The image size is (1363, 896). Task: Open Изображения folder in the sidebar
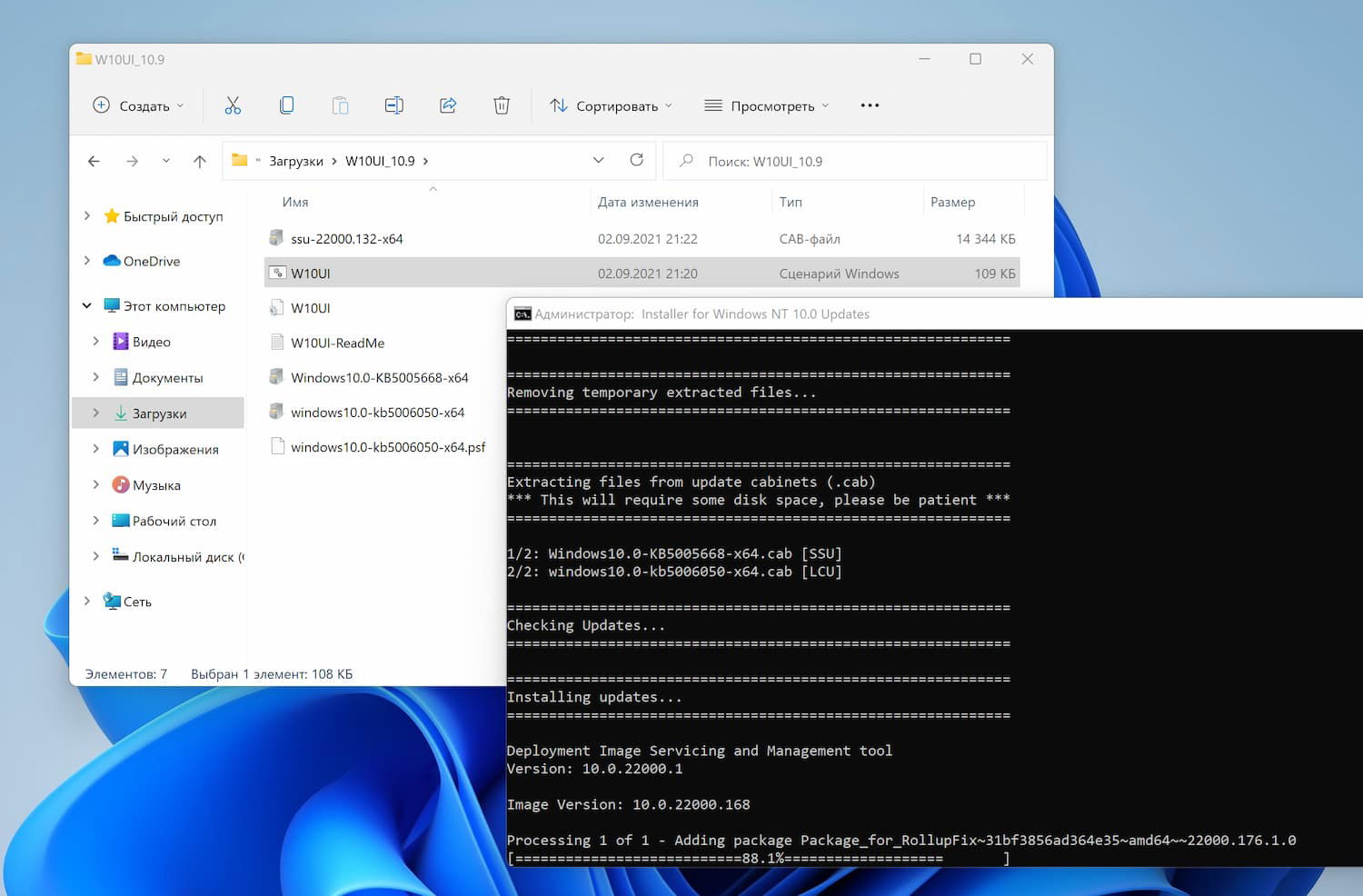point(175,449)
